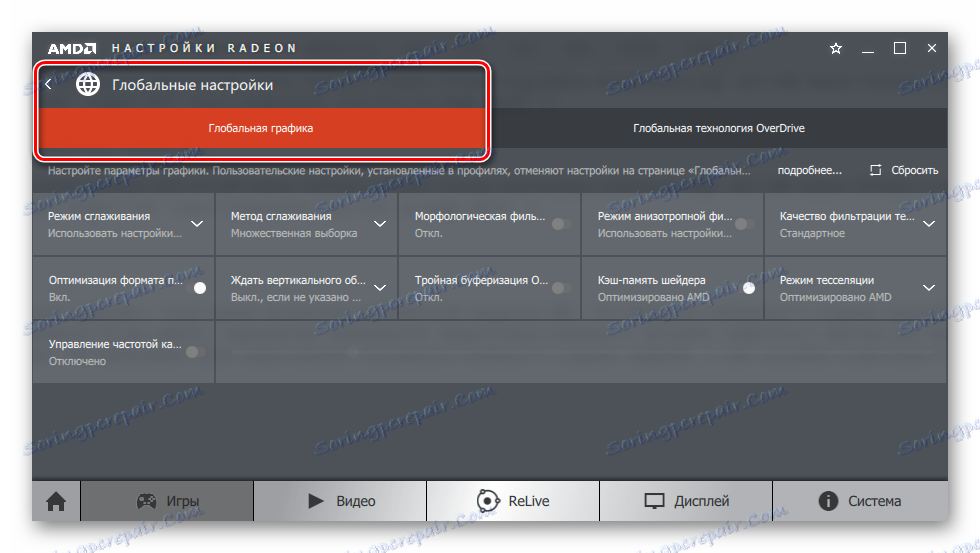
Task: Click the Настройте параметры графики description text
Action: pos(399,170)
